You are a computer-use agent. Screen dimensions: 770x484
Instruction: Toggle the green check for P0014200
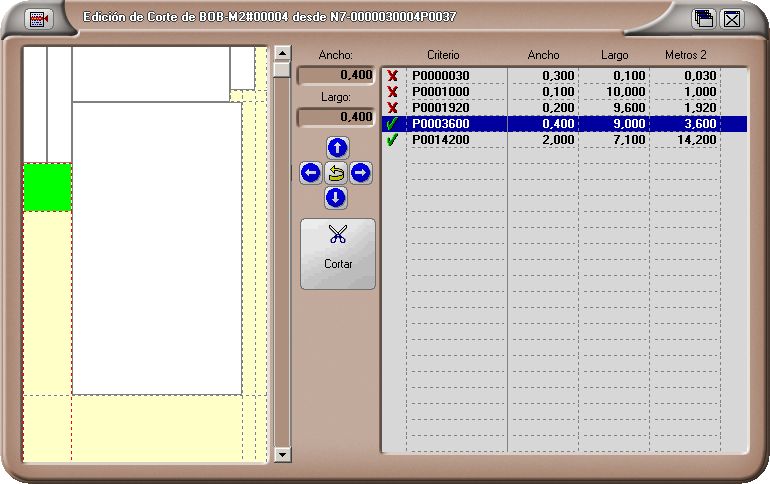(392, 140)
